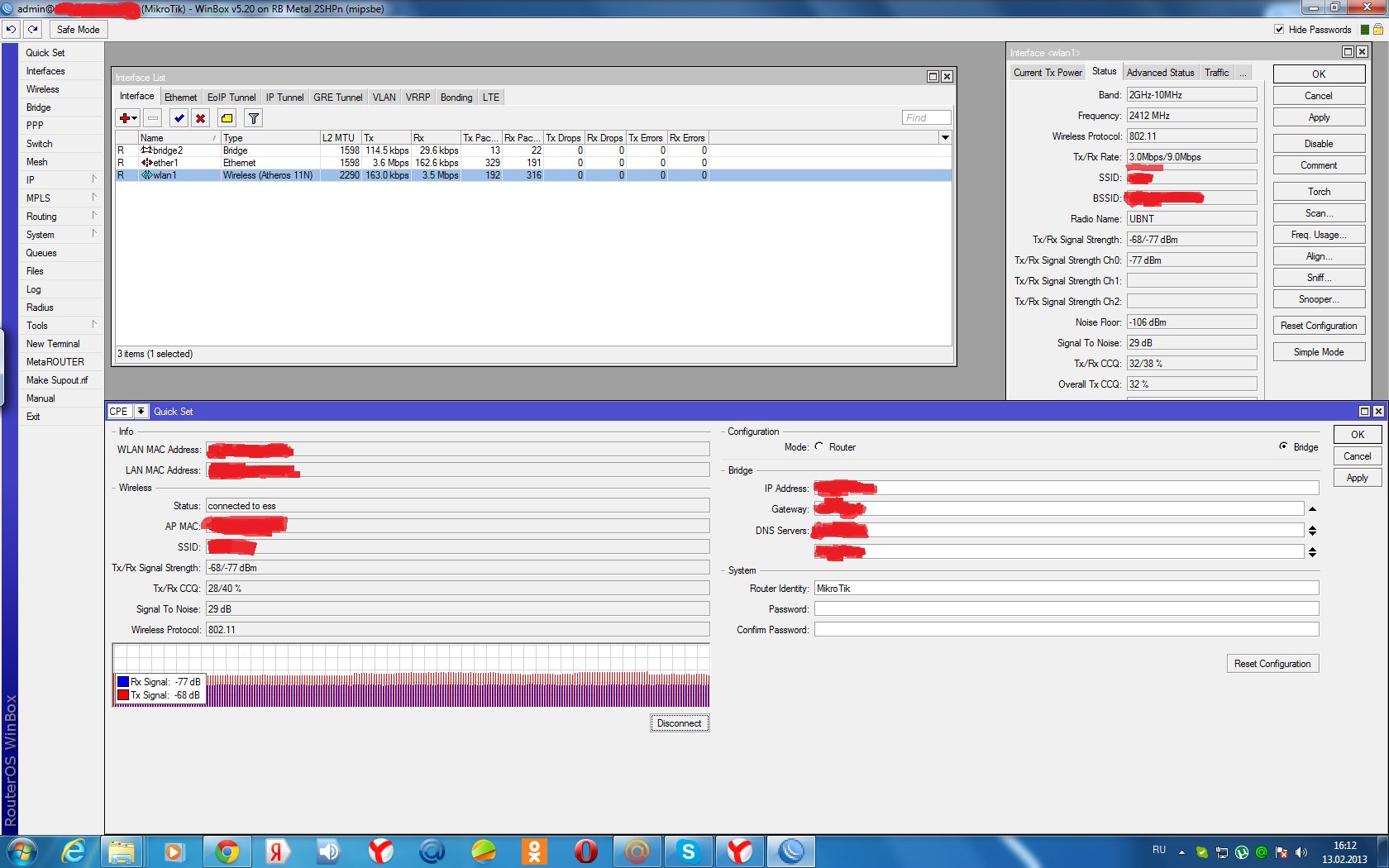Click the Find field in Interface List
Viewport: 1389px width, 868px height.
coord(926,118)
